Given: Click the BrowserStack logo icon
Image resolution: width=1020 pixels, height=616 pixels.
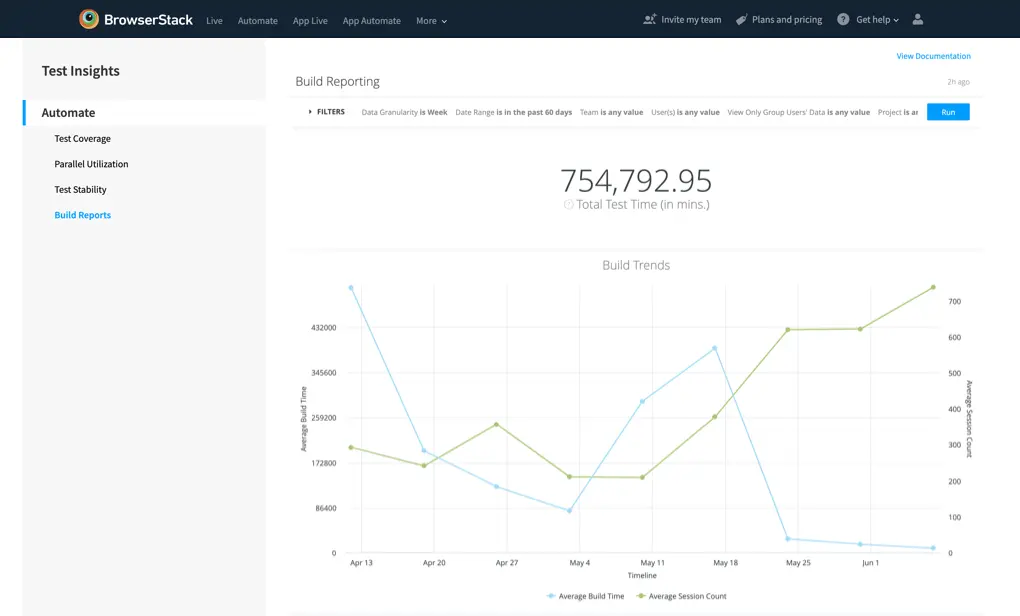Looking at the screenshot, I should [x=89, y=19].
